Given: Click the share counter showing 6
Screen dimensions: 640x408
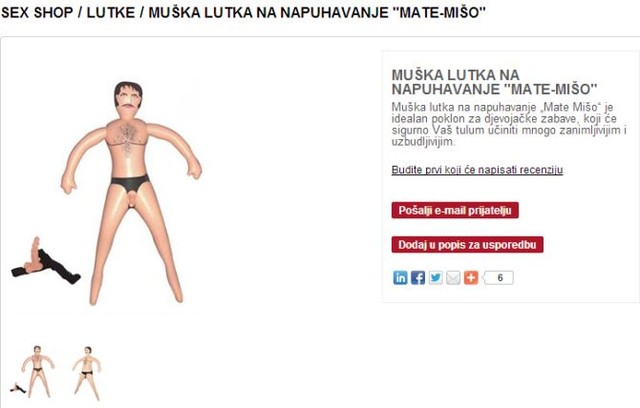Looking at the screenshot, I should coord(498,278).
